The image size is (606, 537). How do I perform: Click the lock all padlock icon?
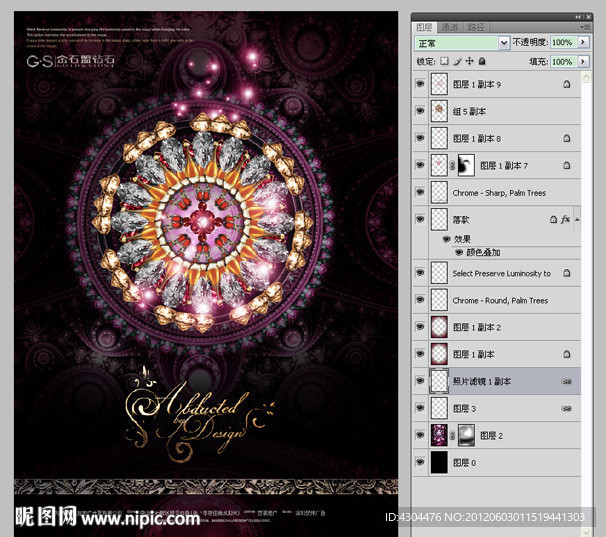tap(481, 62)
